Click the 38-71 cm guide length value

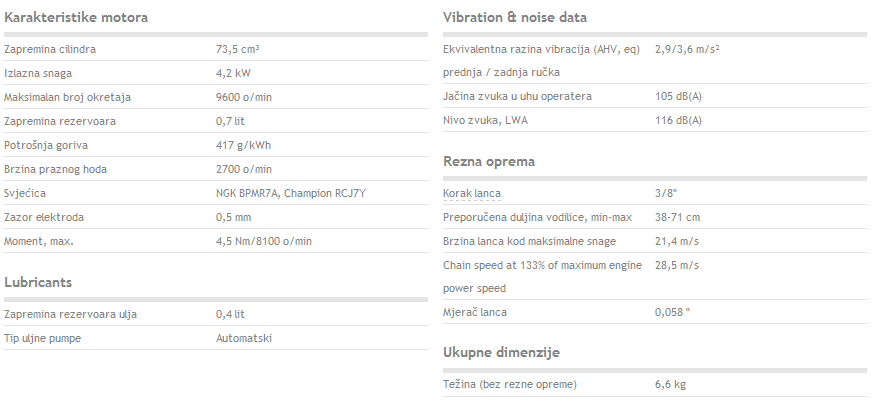click(x=677, y=217)
